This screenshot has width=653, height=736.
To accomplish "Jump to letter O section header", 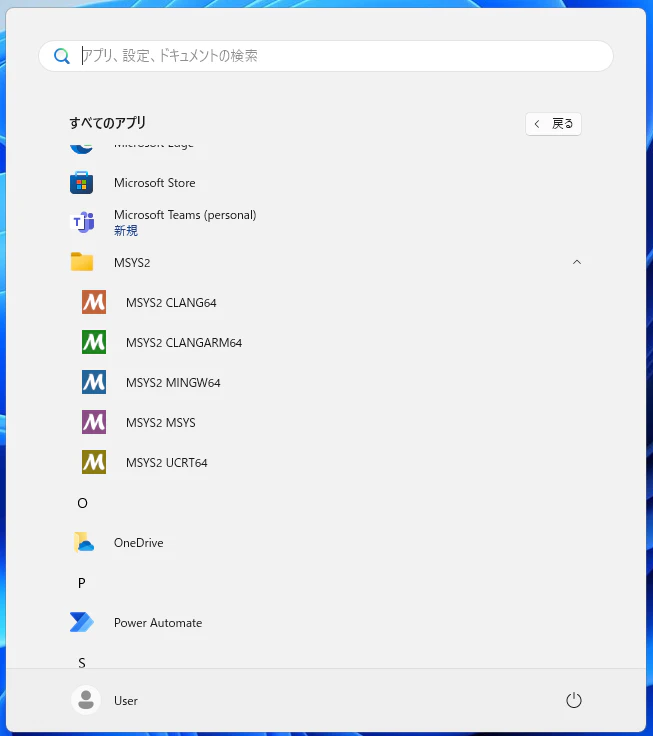I will click(82, 503).
